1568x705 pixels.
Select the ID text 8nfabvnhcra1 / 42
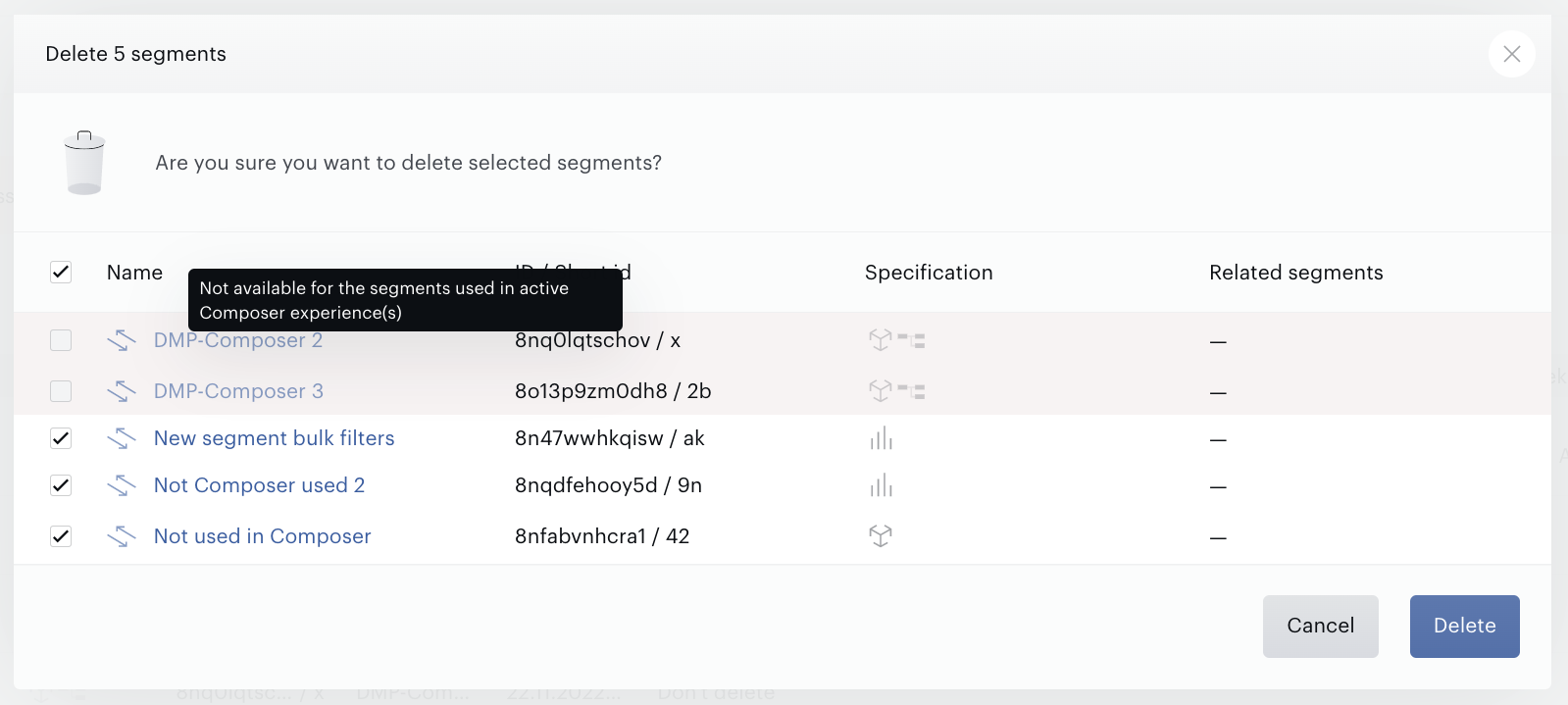(x=602, y=536)
